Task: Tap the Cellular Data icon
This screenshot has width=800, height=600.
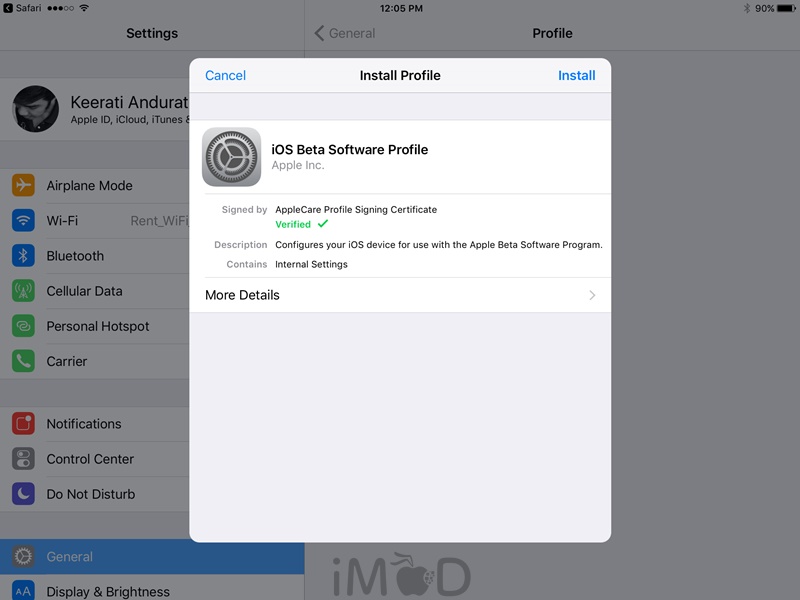Action: click(23, 291)
